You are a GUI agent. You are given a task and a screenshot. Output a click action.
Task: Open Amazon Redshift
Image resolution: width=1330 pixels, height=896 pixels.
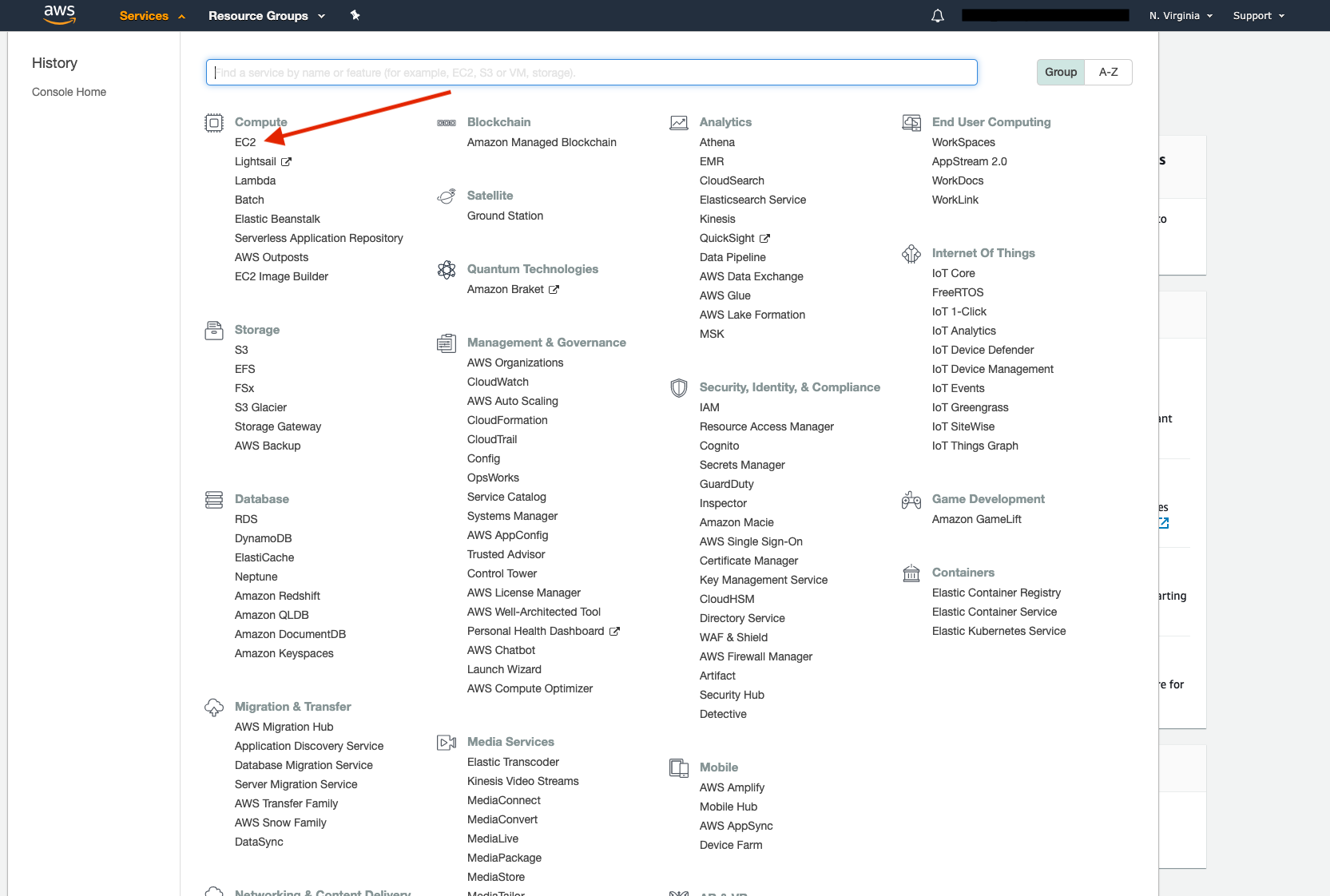coord(277,596)
